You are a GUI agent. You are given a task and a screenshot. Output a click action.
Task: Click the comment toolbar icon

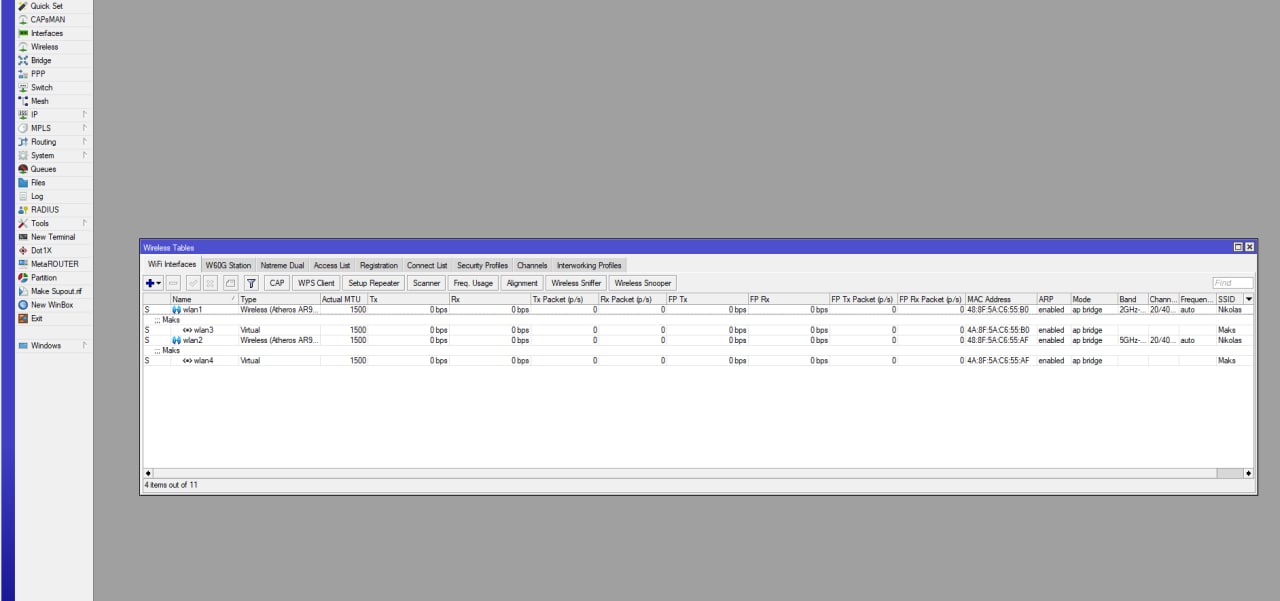[x=230, y=283]
